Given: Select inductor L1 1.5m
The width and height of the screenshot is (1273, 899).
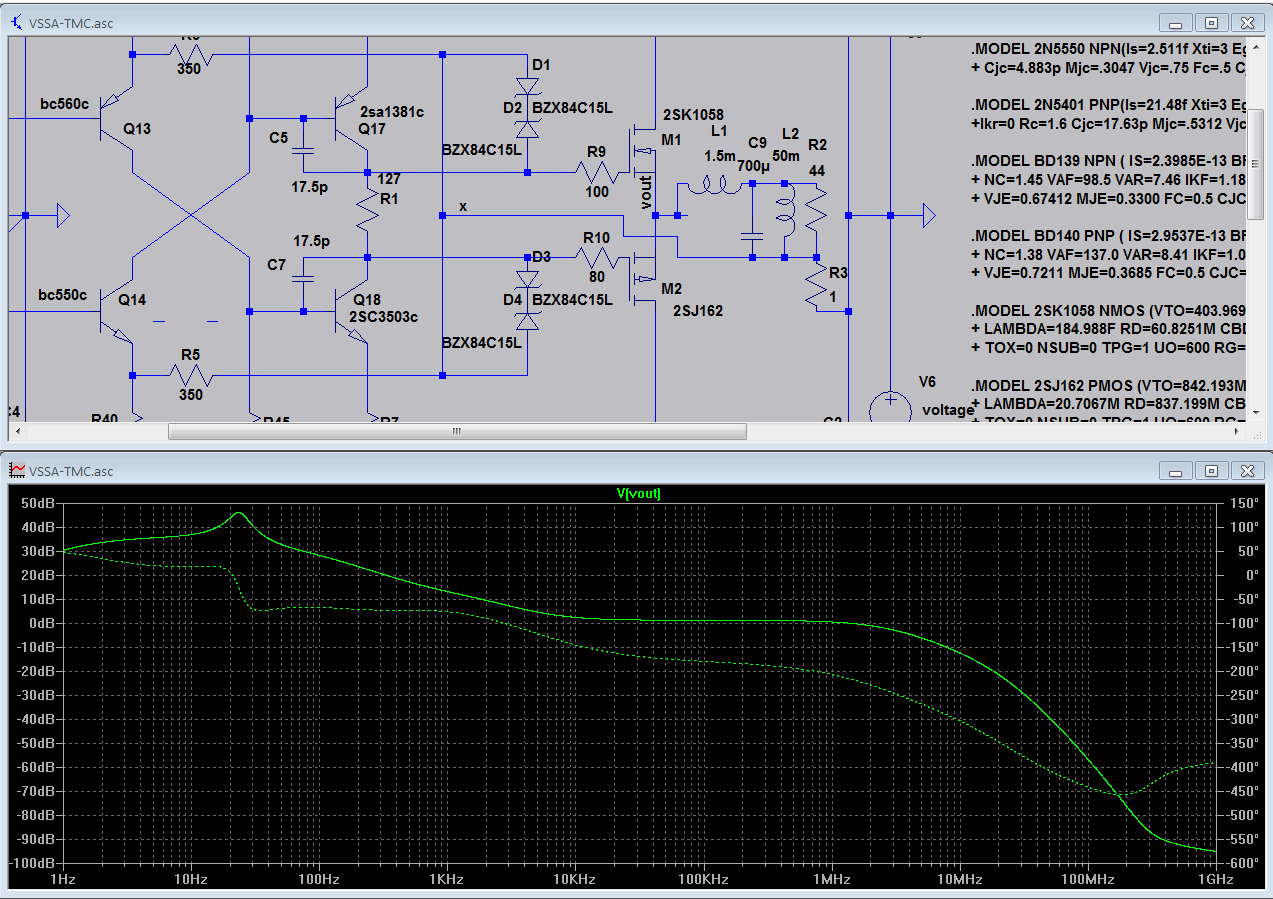Looking at the screenshot, I should pos(714,184).
